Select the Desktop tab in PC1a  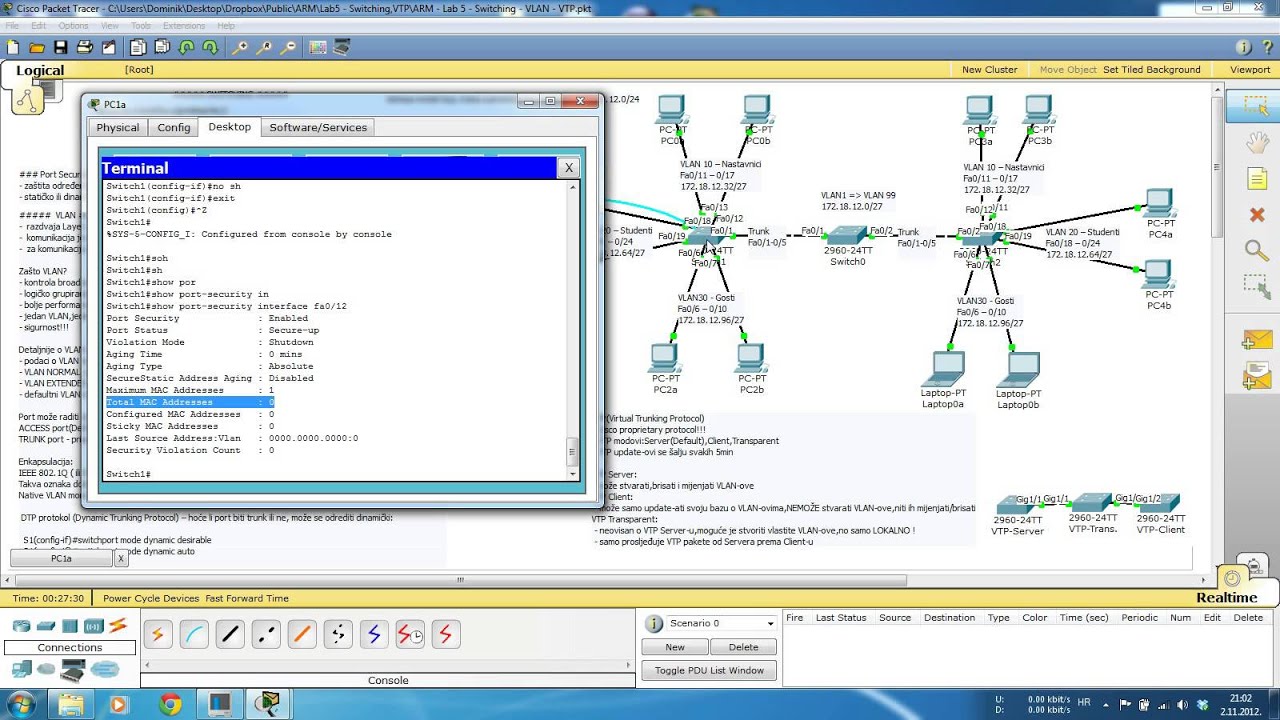(230, 127)
